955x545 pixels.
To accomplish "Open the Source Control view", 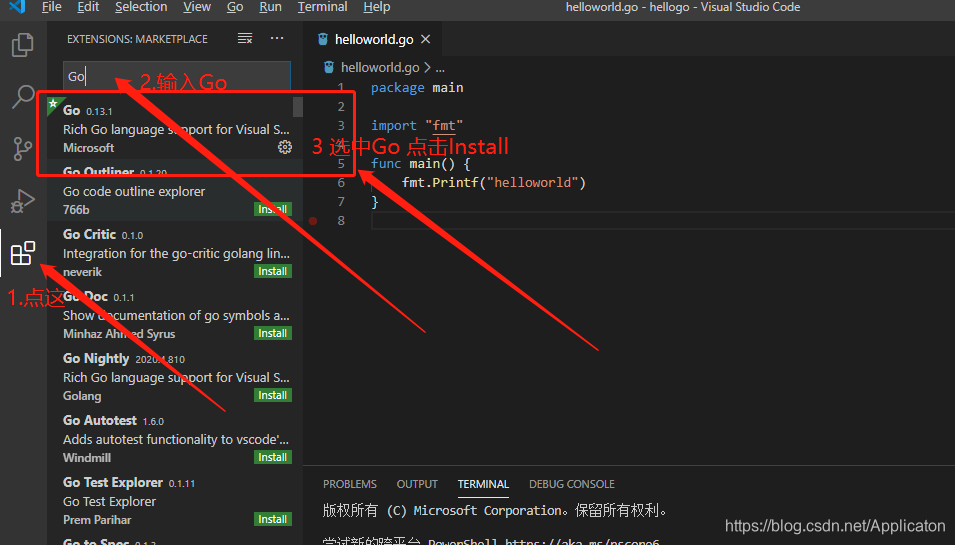I will (x=23, y=148).
